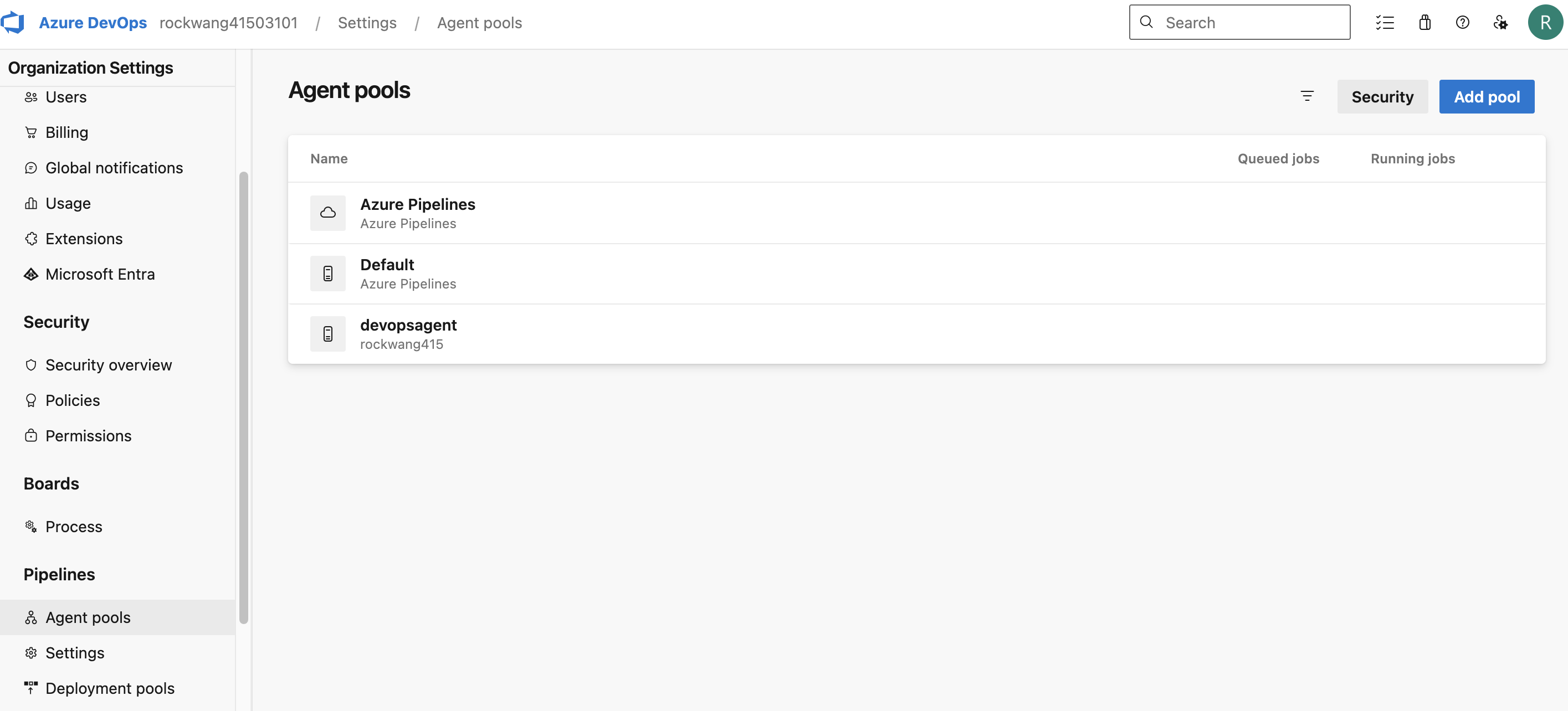Click the Azure Pipelines cloud pool icon

[327, 213]
